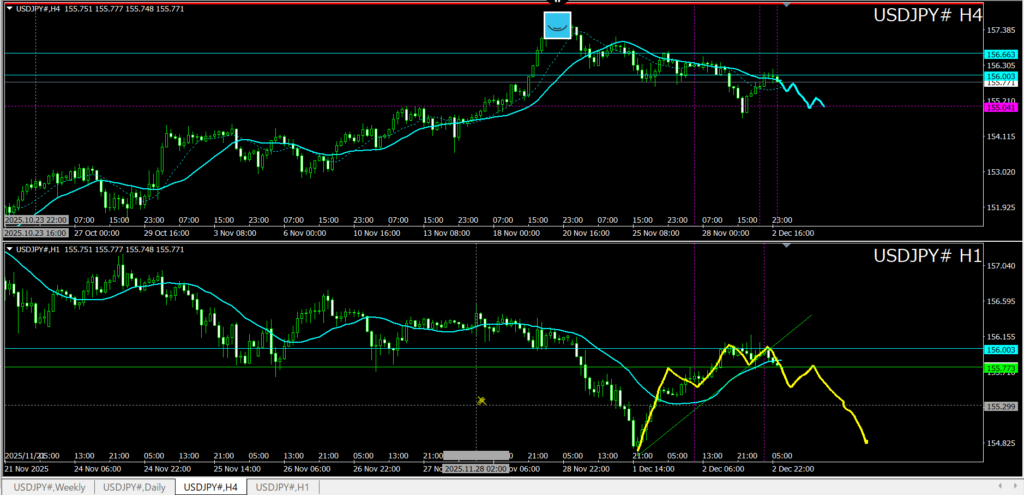Screen dimensions: 1024x495
Task: Click the 2025.11.28 02:00 date label
Action: click(x=477, y=468)
